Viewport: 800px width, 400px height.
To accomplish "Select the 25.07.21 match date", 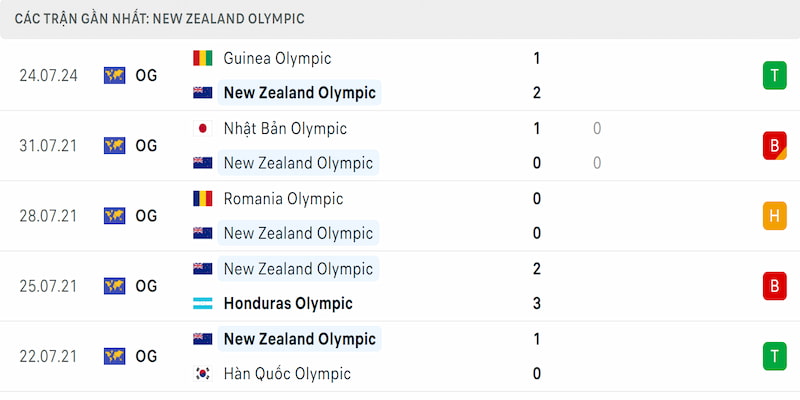I will pos(48,286).
